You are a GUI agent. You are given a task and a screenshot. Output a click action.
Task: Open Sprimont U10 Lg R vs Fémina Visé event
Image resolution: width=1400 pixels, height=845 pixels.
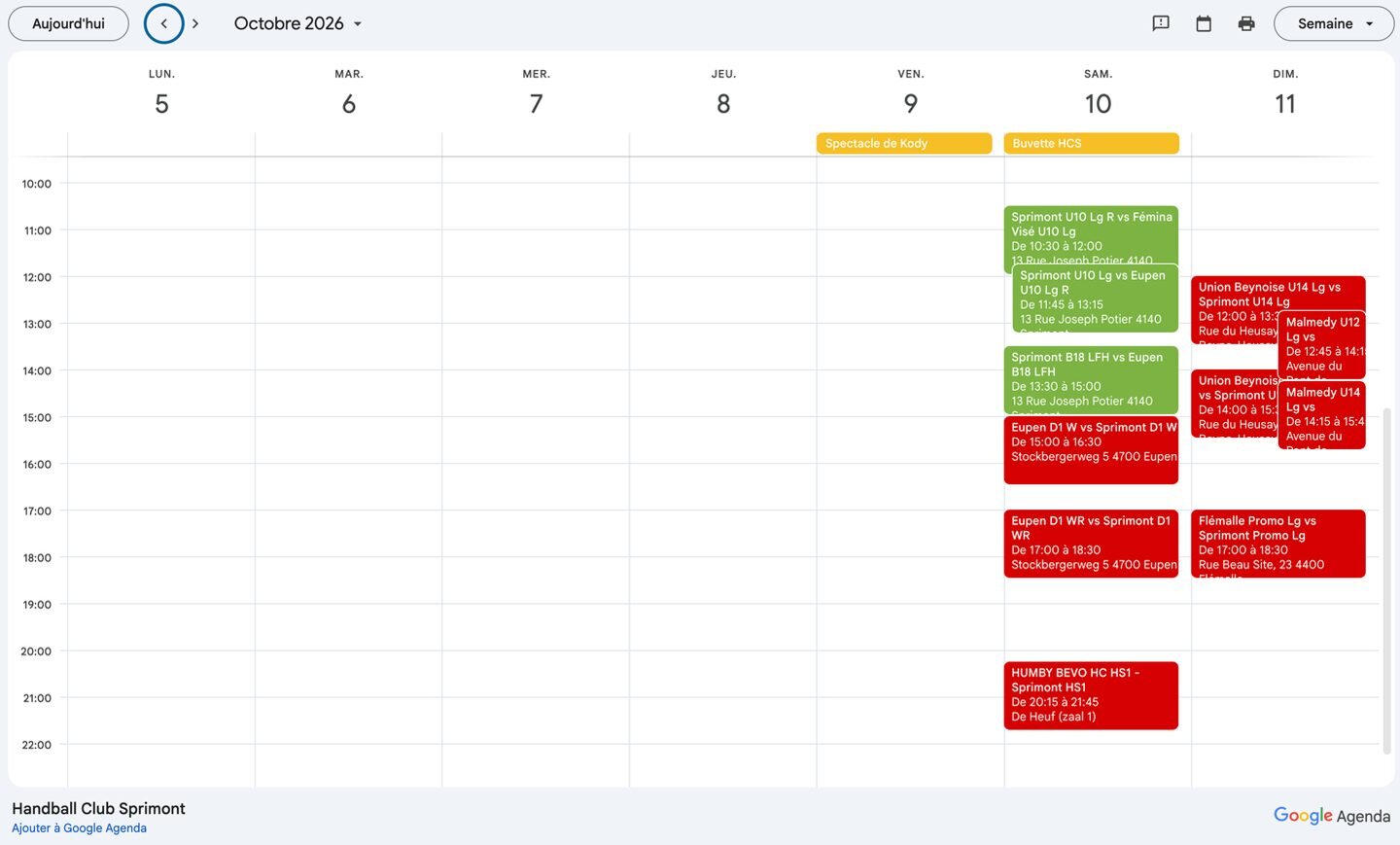1091,233
